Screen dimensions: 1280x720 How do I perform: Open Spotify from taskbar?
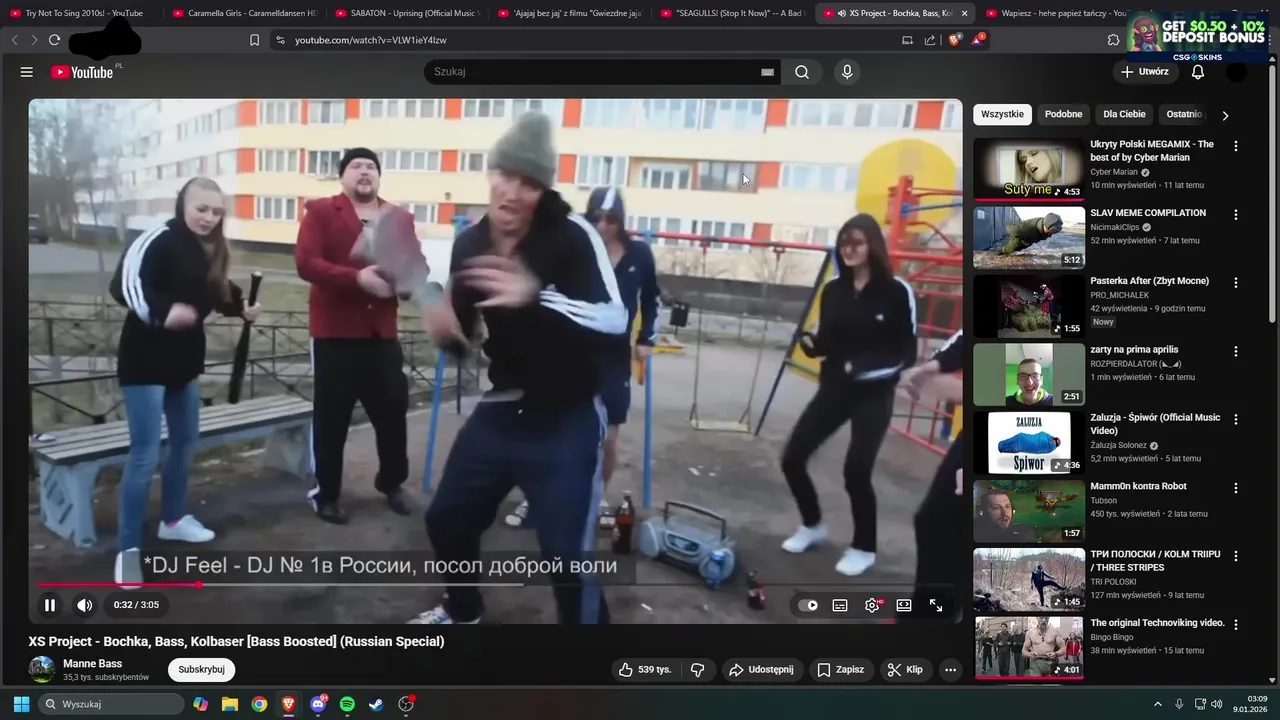tap(347, 704)
